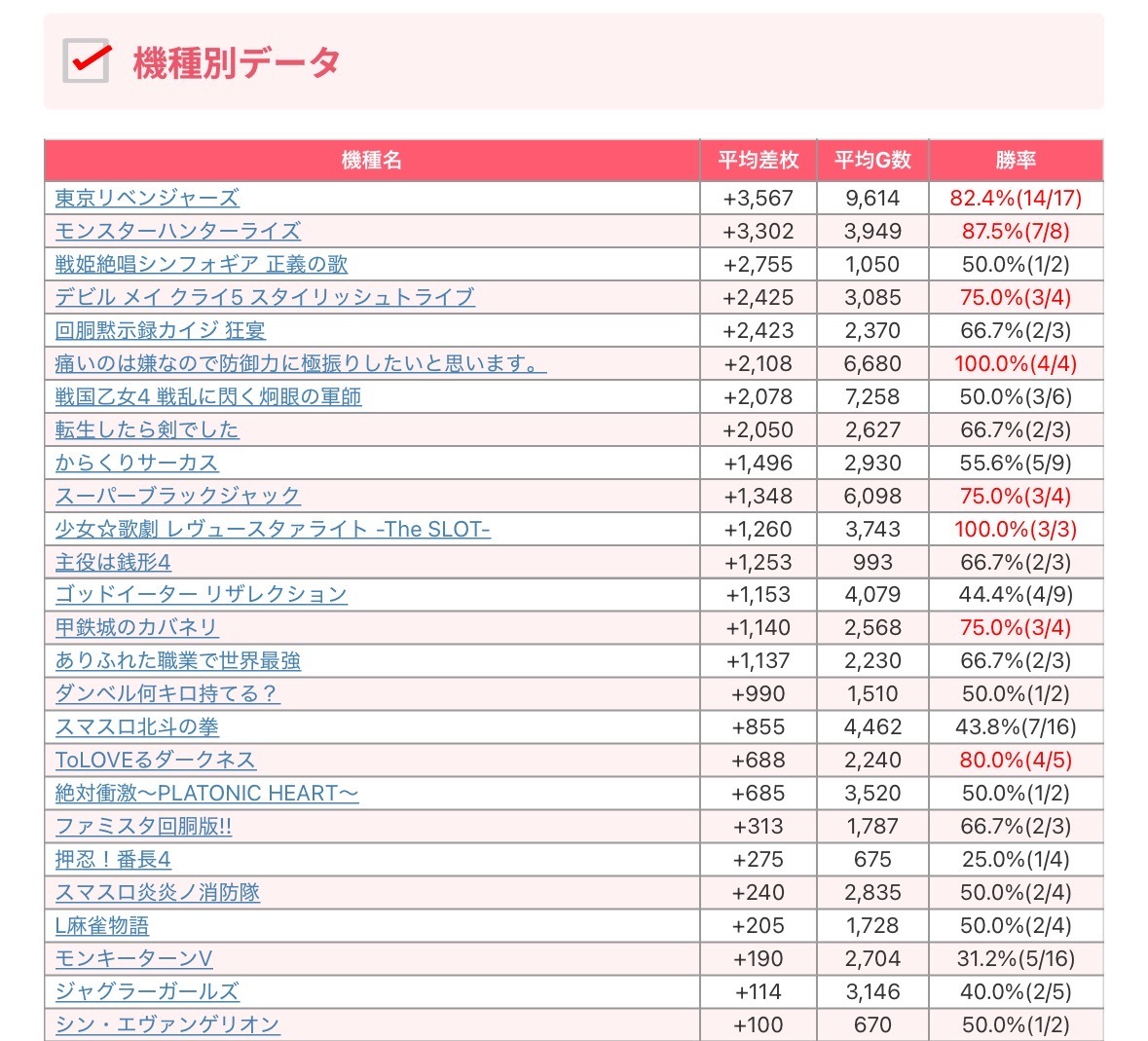Select the 25.0%(1/4) win rate cell
Screen dimensions: 1148x1041
tap(1017, 859)
